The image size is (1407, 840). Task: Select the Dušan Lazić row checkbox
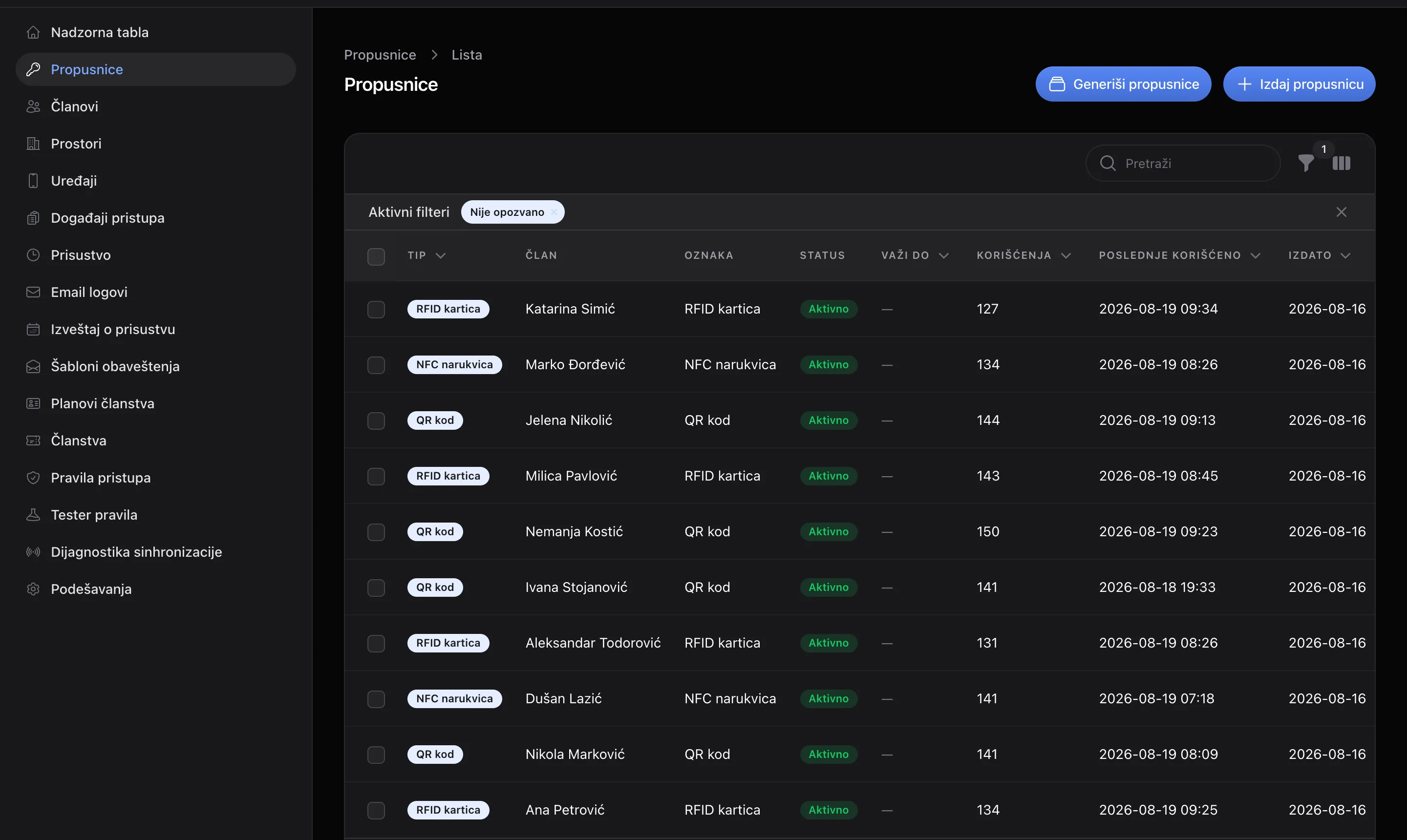[376, 699]
